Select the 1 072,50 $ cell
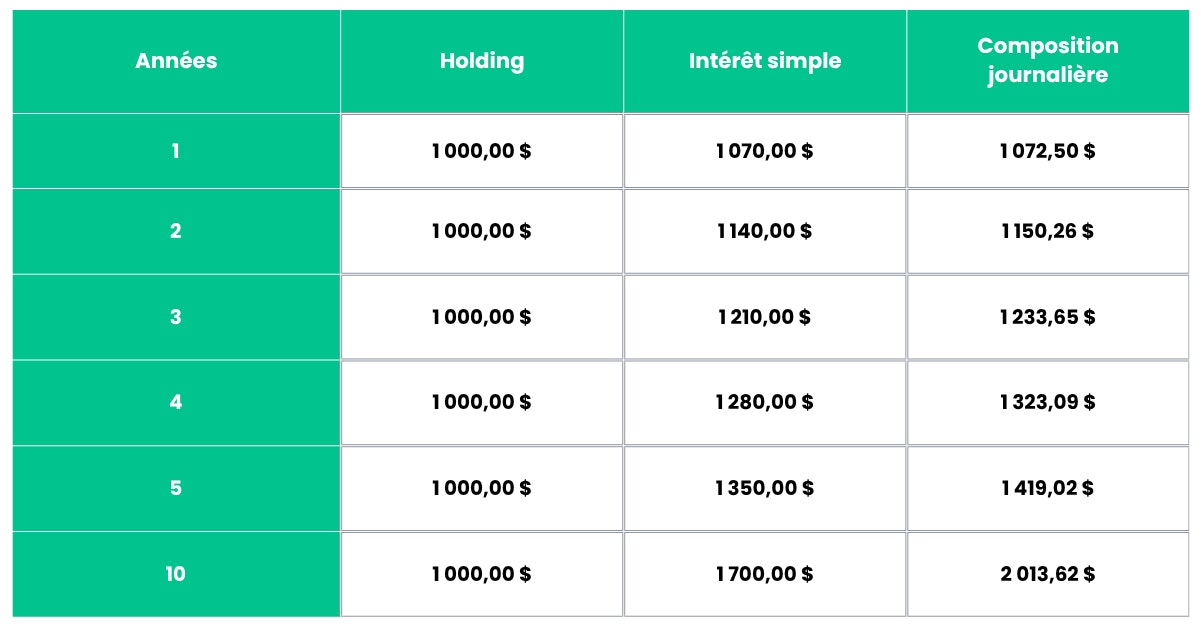Viewport: 1201px width, 628px height. 1047,152
